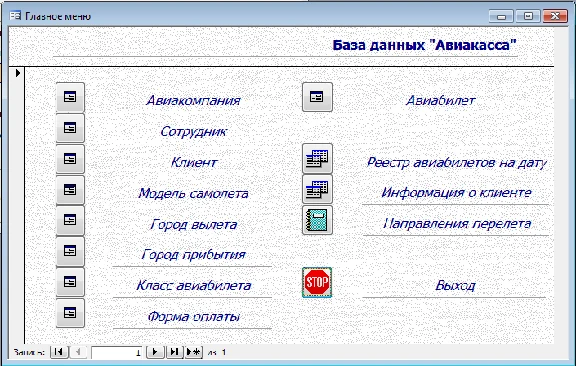Open the Направления перелета report notebook icon

(317, 220)
